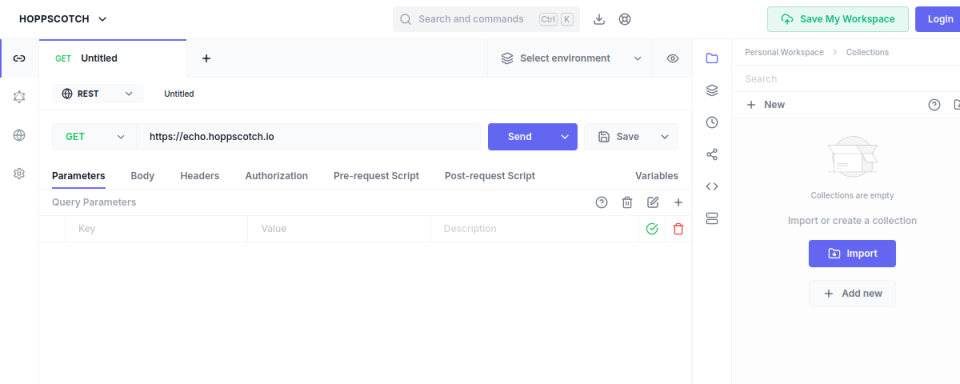Switch to the Parameters tab
The image size is (960, 384).
[x=78, y=176]
